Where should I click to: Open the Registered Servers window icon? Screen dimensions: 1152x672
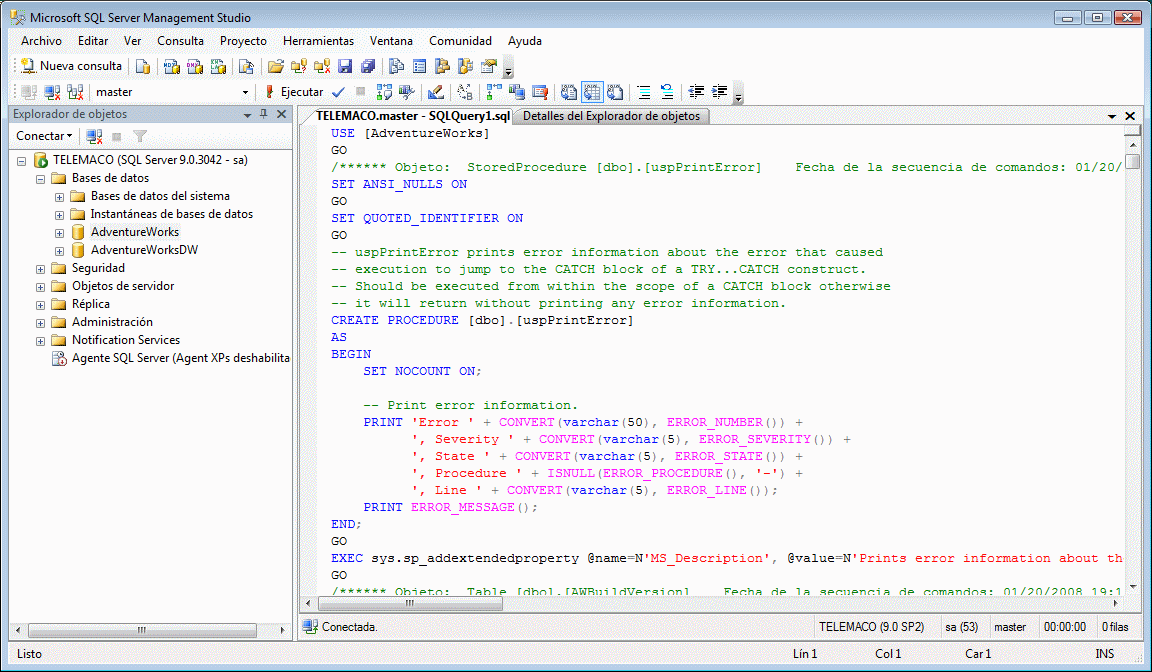point(397,67)
